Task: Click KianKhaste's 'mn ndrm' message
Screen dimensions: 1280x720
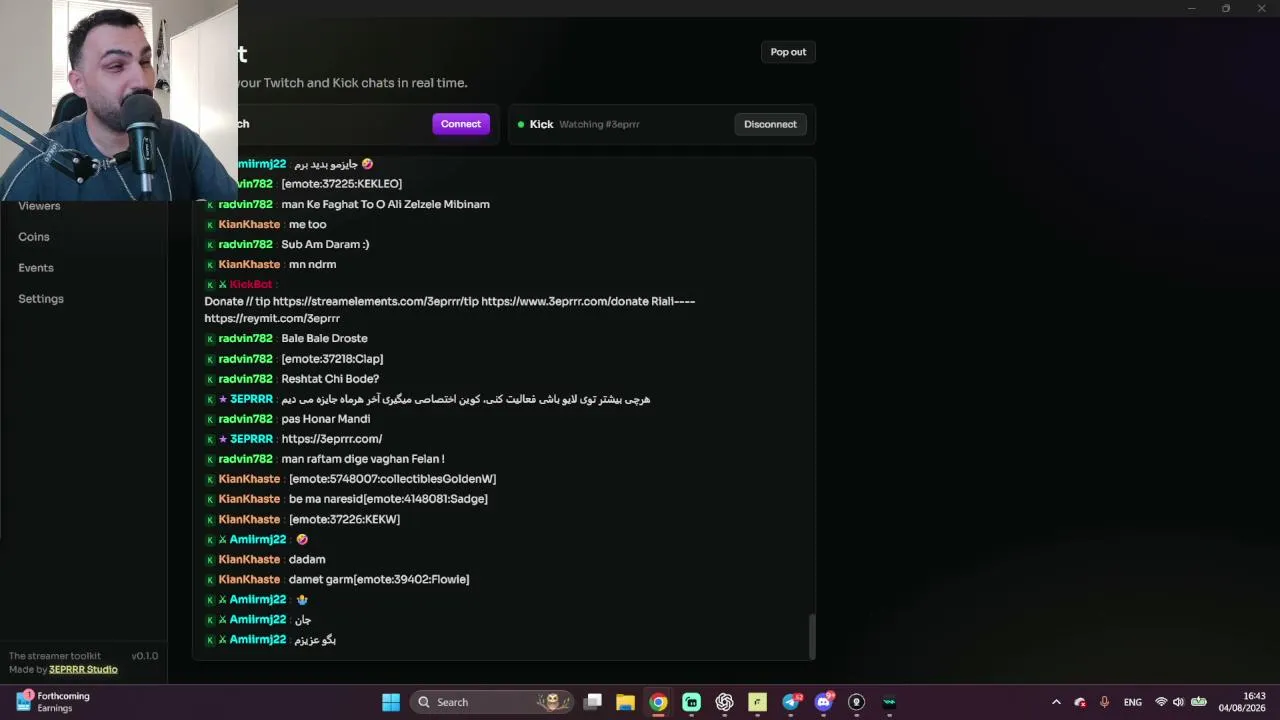Action: (x=312, y=264)
